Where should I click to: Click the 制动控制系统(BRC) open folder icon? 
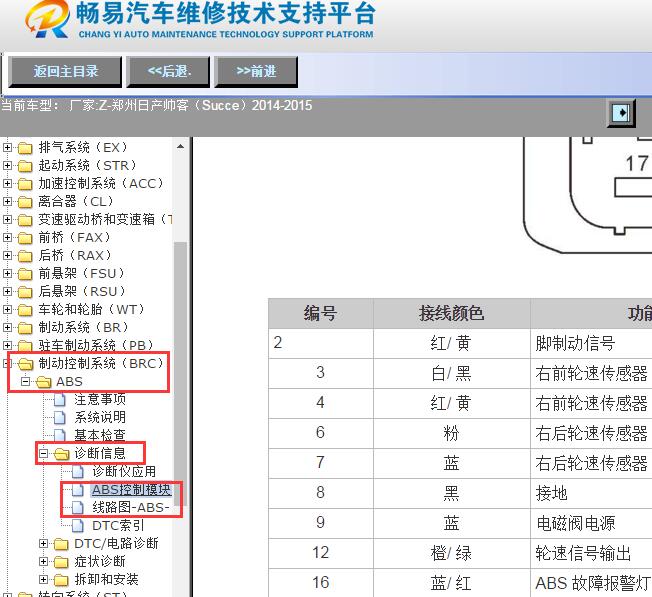[25, 364]
